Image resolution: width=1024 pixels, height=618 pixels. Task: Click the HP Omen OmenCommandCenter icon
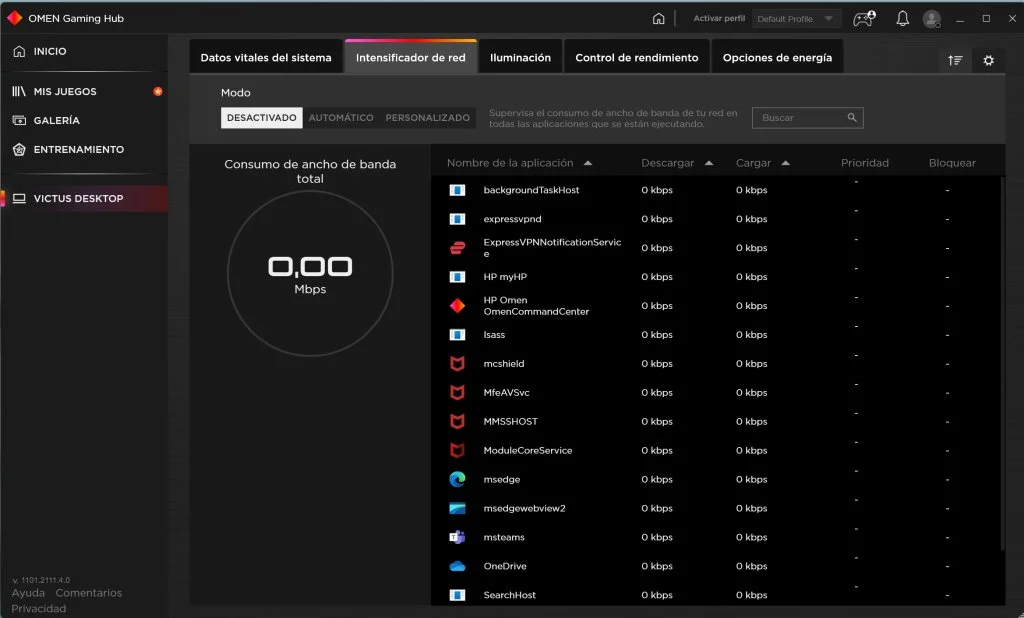click(457, 306)
